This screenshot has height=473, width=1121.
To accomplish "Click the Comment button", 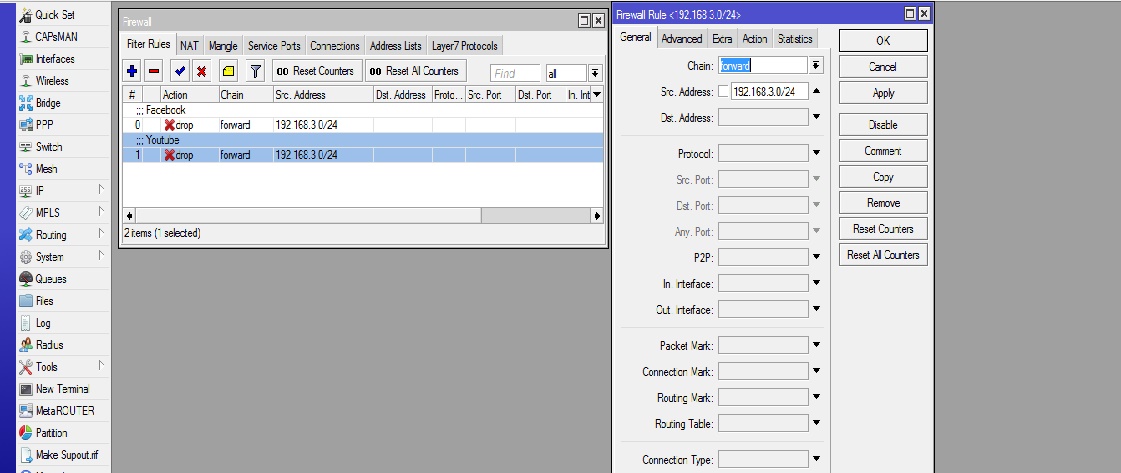I will click(x=883, y=151).
